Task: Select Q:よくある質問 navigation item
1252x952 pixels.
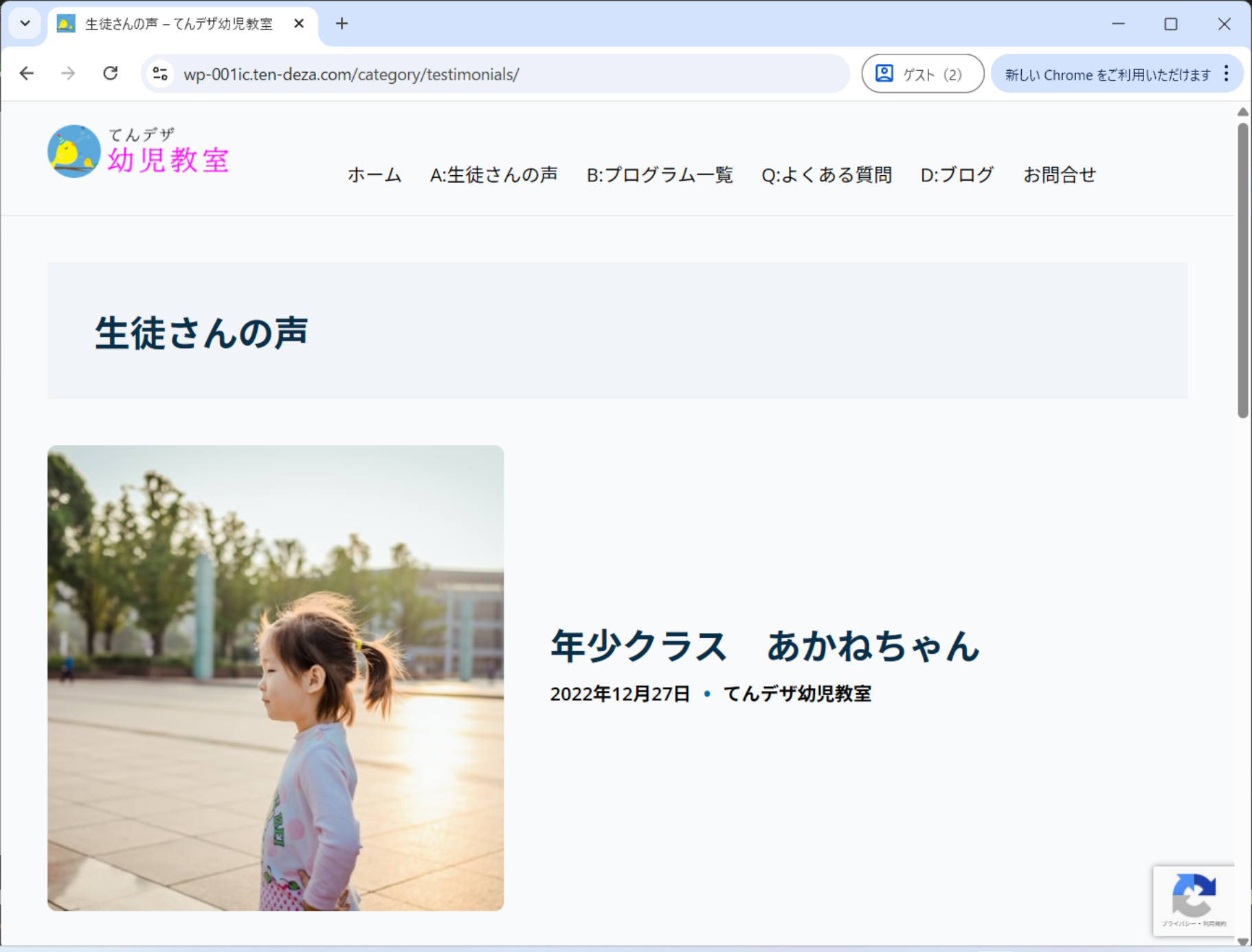Action: click(x=826, y=175)
